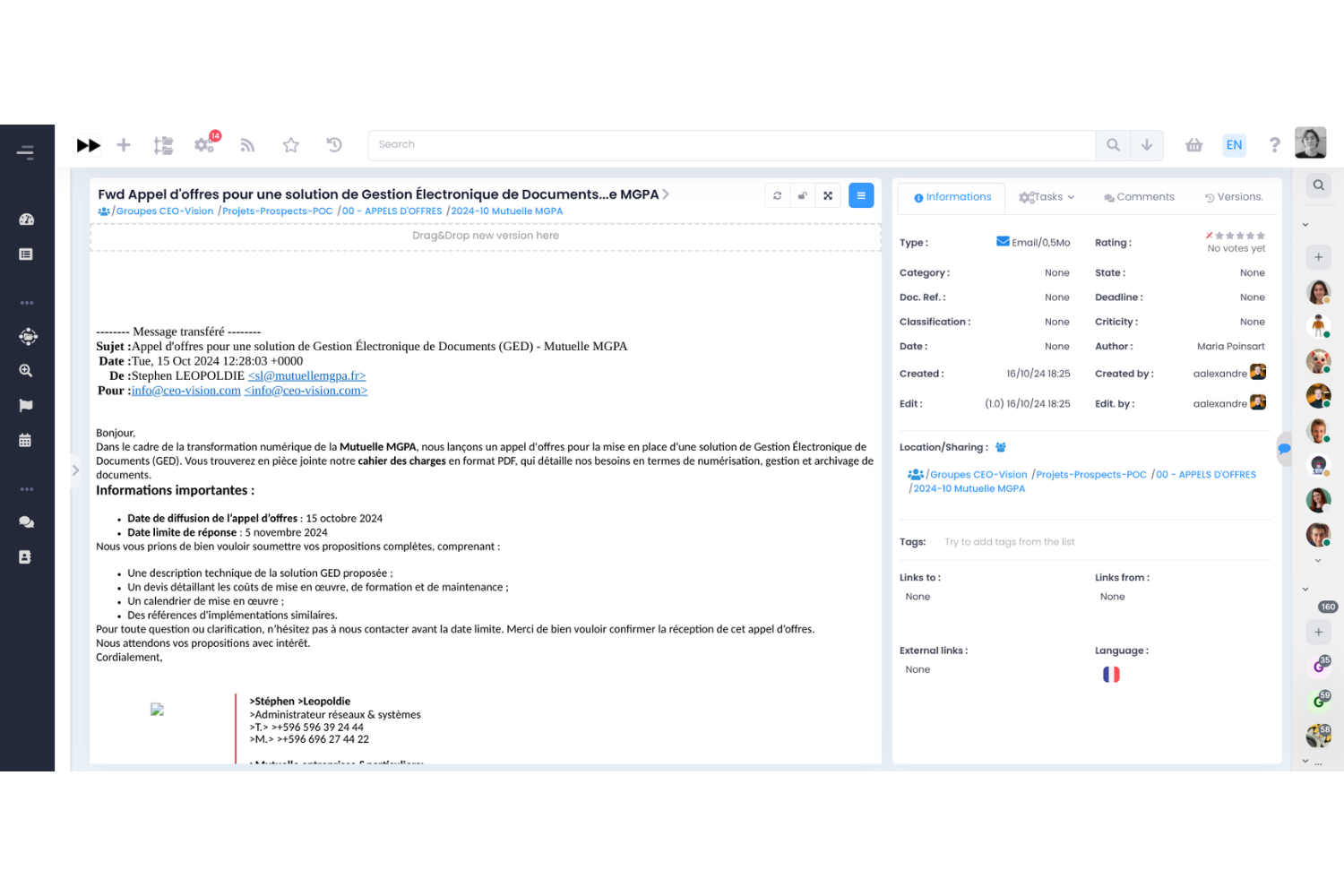
Task: Toggle the document lock icon
Action: coord(803,195)
